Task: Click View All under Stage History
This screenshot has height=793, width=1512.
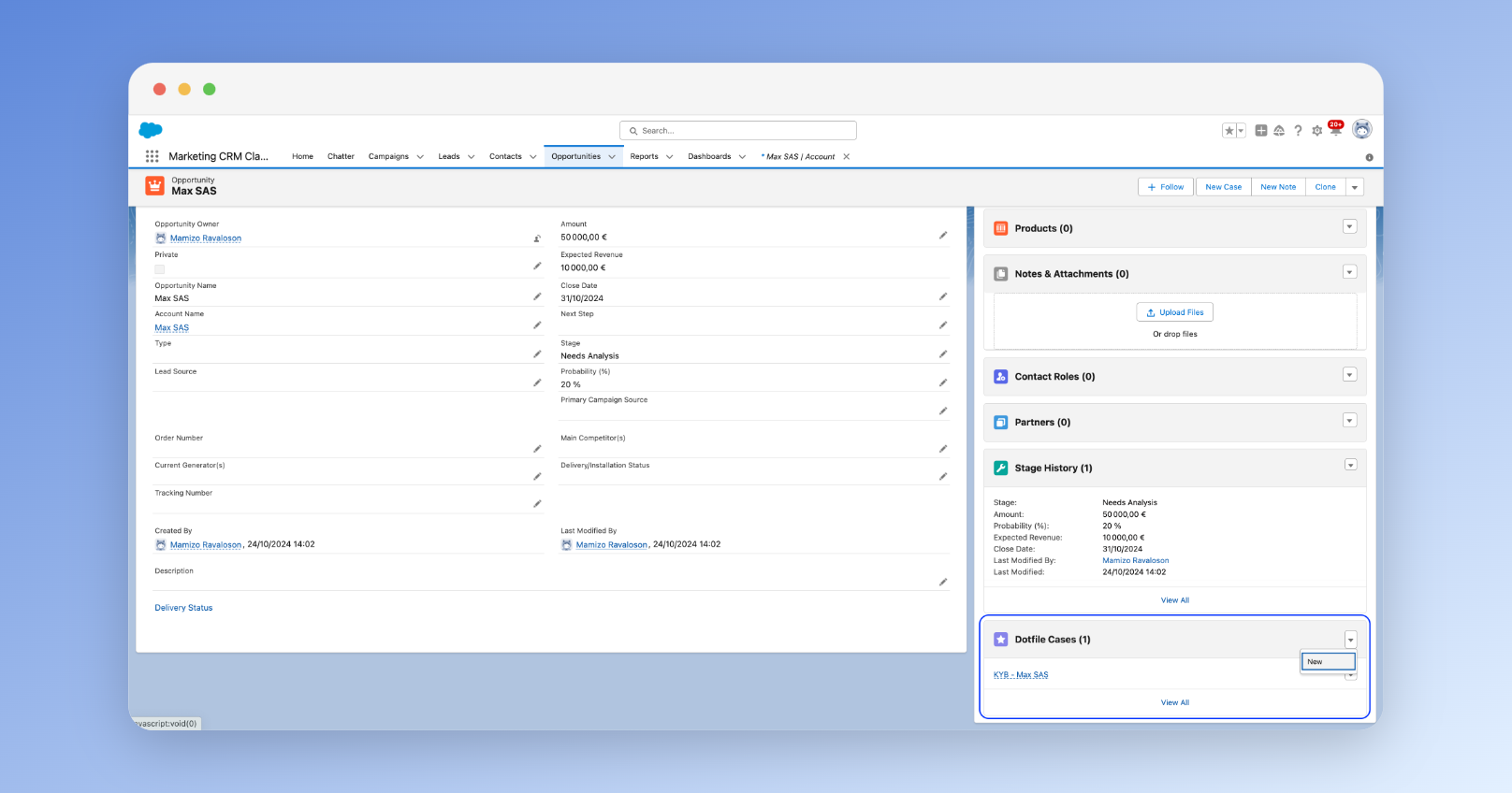Action: click(1175, 600)
